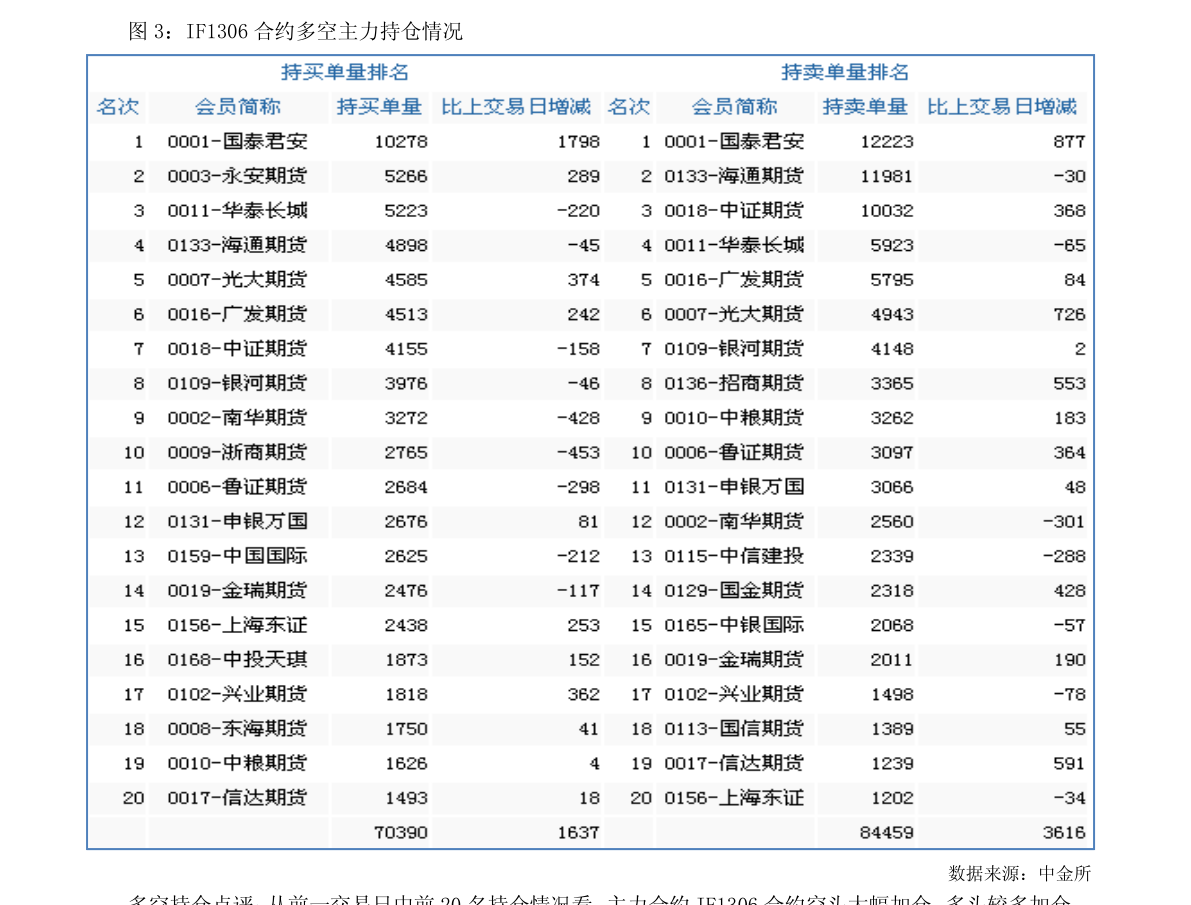Select buy volume 2476
Screen dimensions: 1191x905
[406, 590]
